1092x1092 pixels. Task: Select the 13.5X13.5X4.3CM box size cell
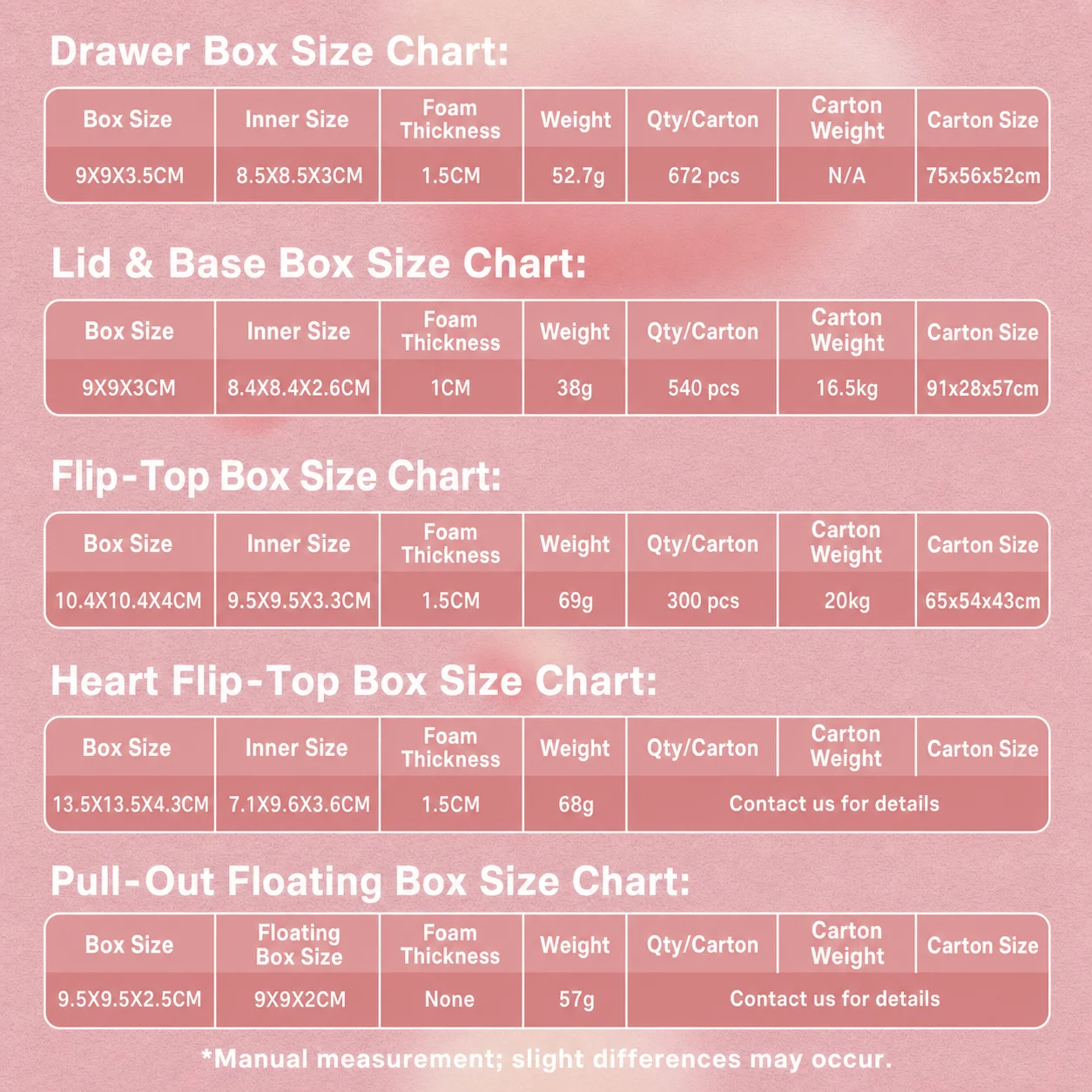click(x=130, y=804)
